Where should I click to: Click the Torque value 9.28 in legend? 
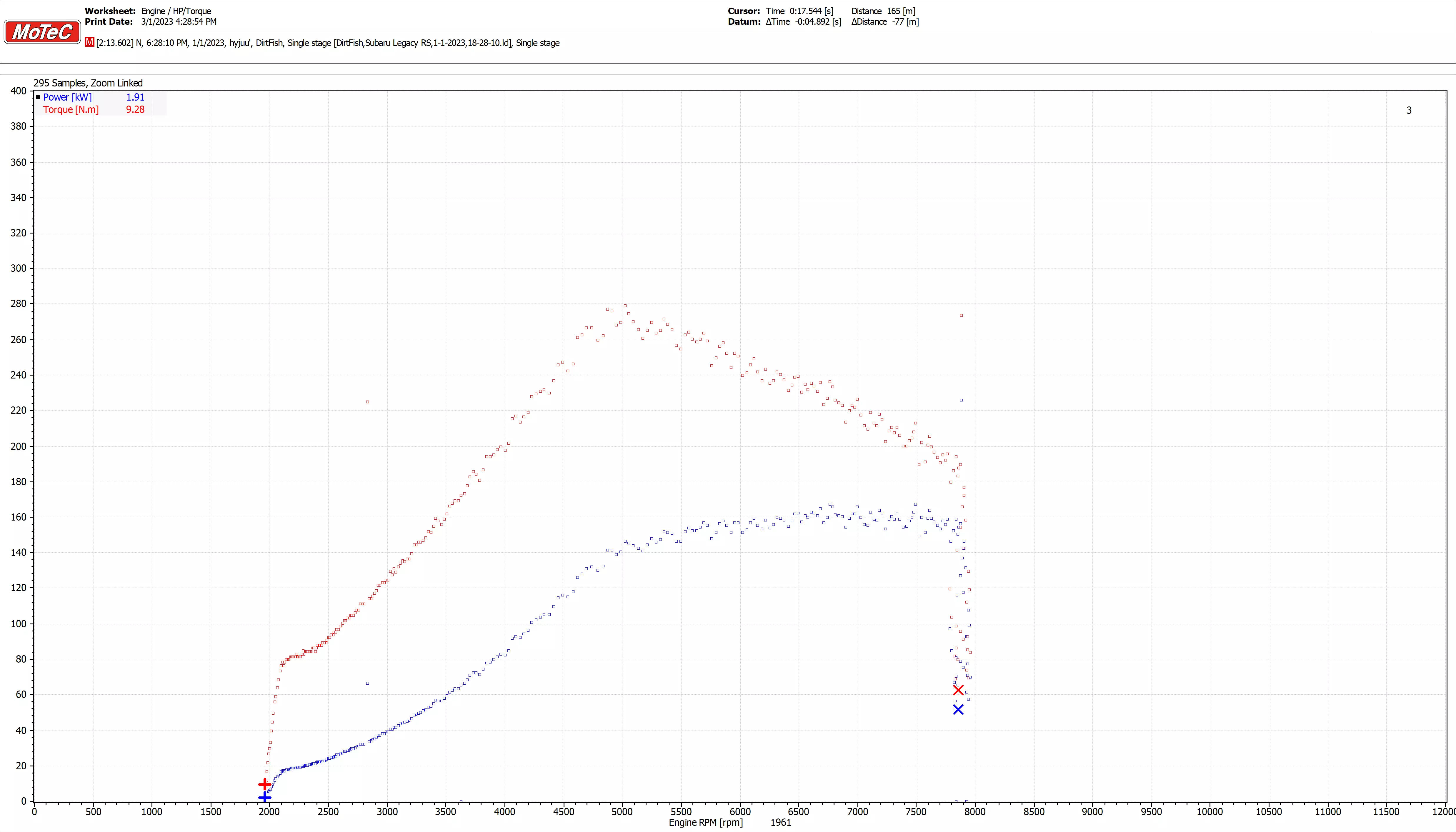135,110
